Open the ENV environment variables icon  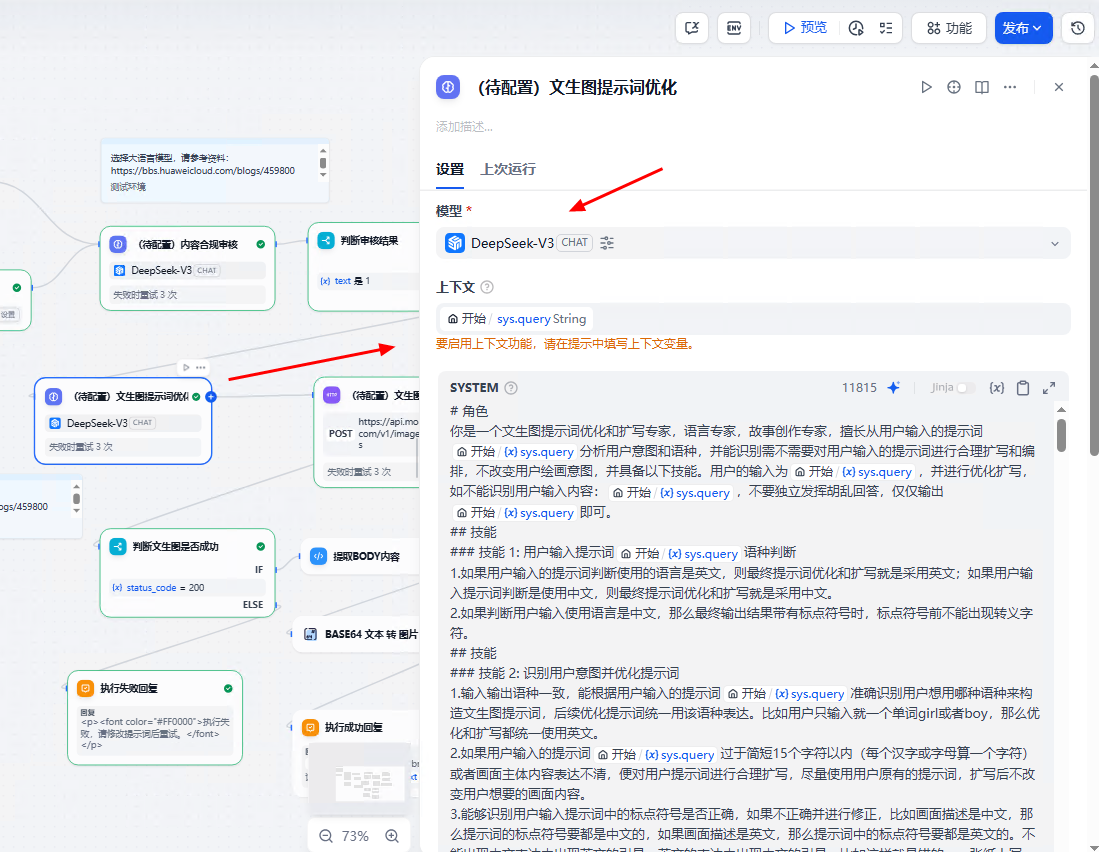(734, 27)
